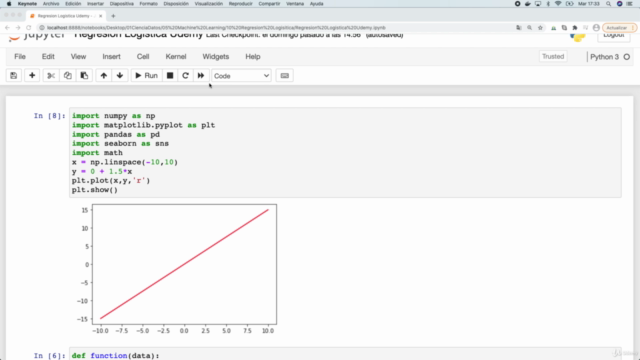Open the Diapositiva menu
Image resolution: width=640 pixels, height=360 pixels.
122,4
